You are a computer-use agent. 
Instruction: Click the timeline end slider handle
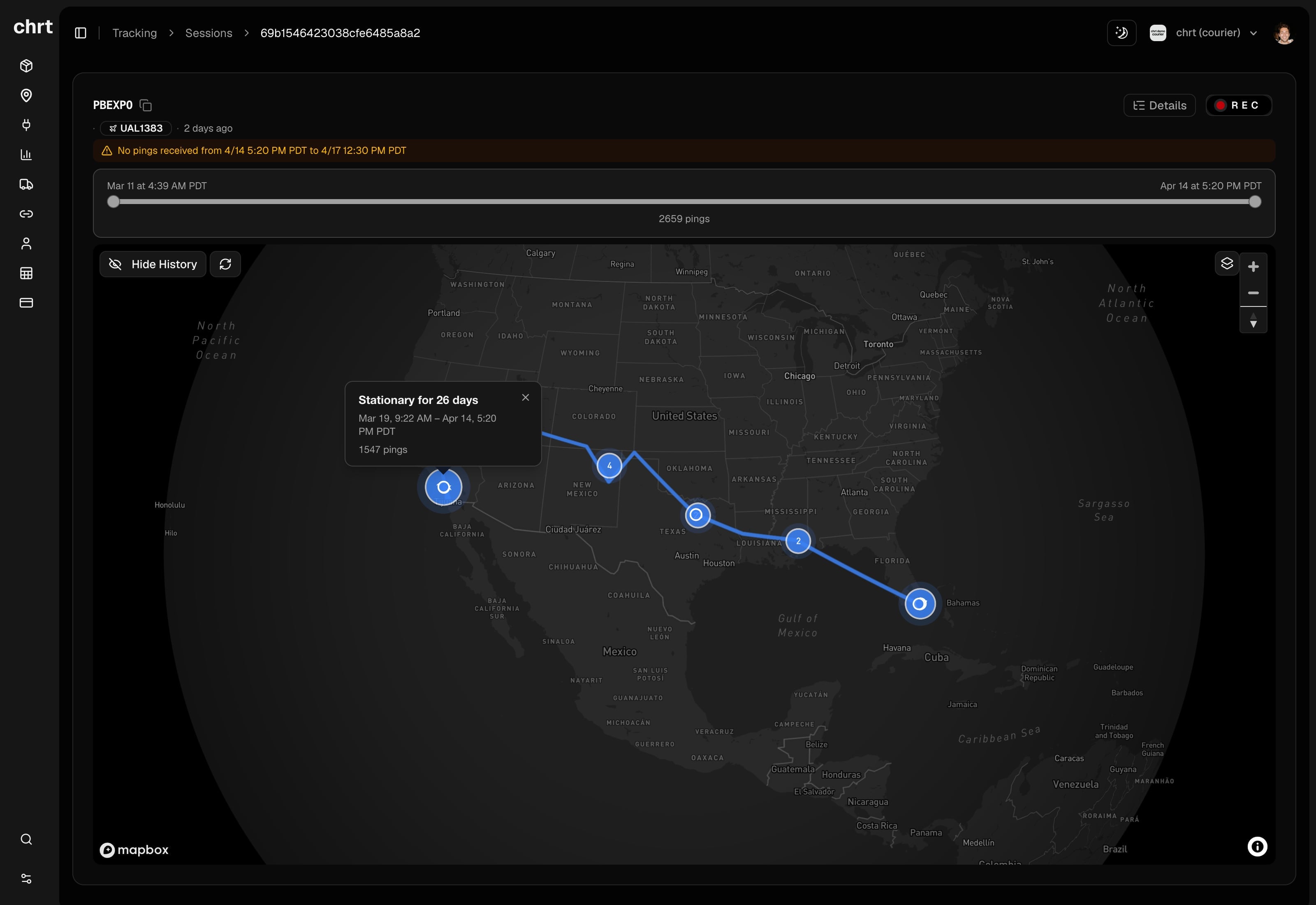point(1256,202)
